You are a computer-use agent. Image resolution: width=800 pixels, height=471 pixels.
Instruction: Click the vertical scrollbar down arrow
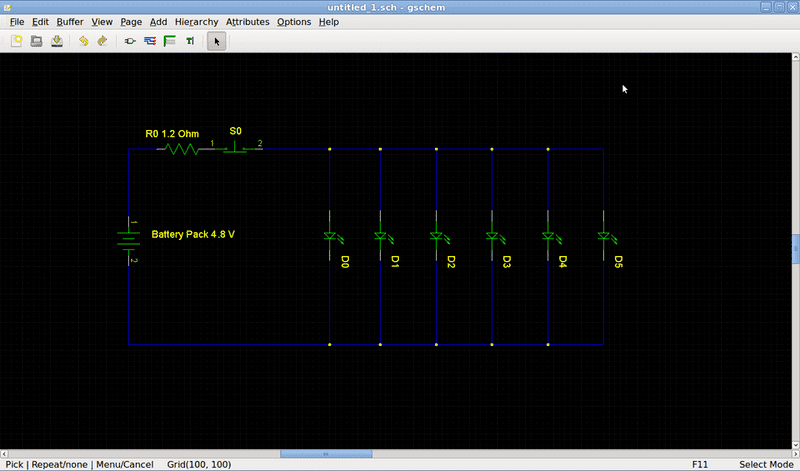(x=795, y=445)
